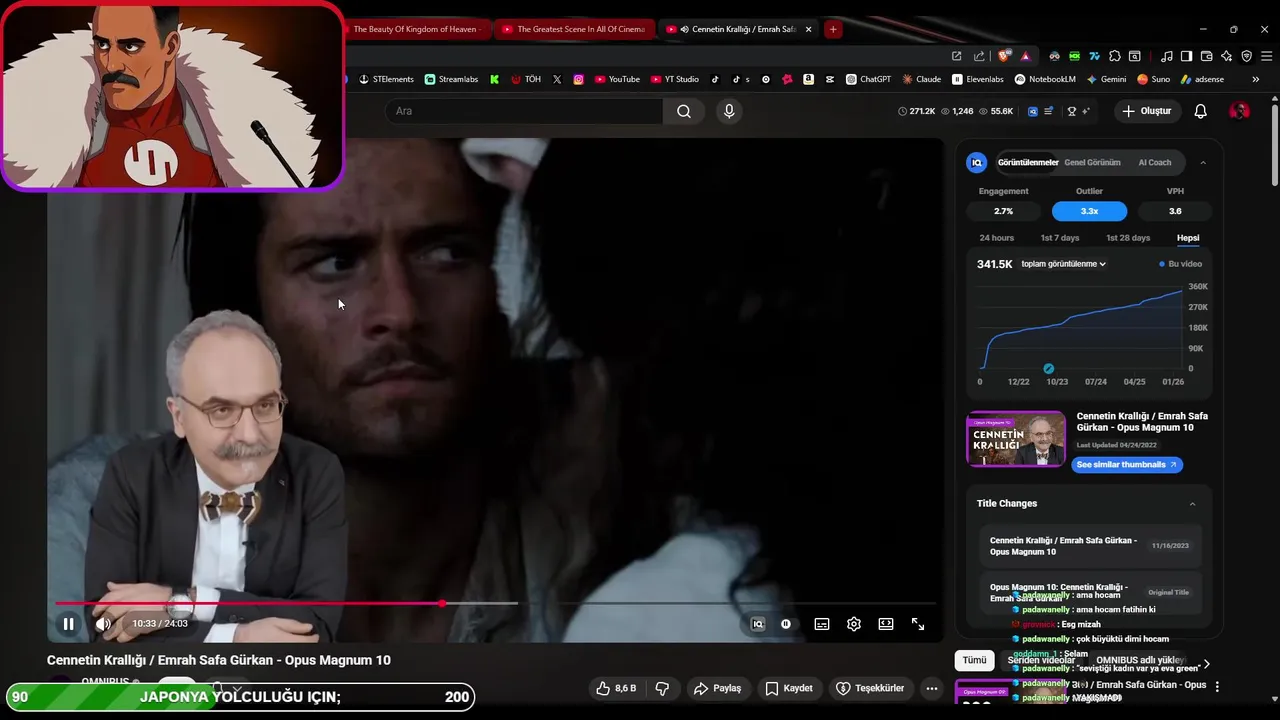Switch player to theater mode
Image resolution: width=1280 pixels, height=720 pixels.
point(886,624)
